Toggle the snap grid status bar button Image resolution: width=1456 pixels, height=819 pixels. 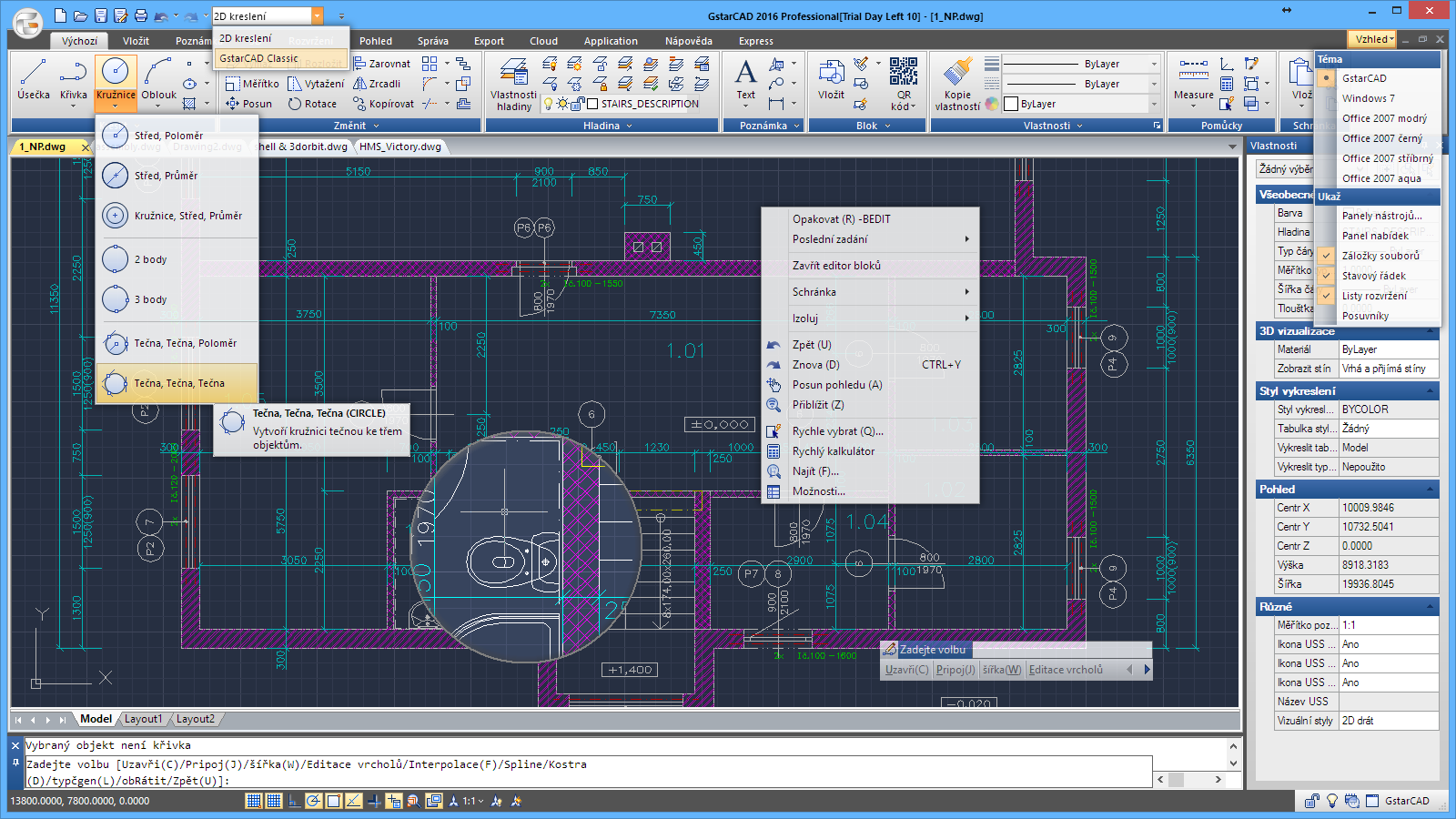tap(254, 801)
